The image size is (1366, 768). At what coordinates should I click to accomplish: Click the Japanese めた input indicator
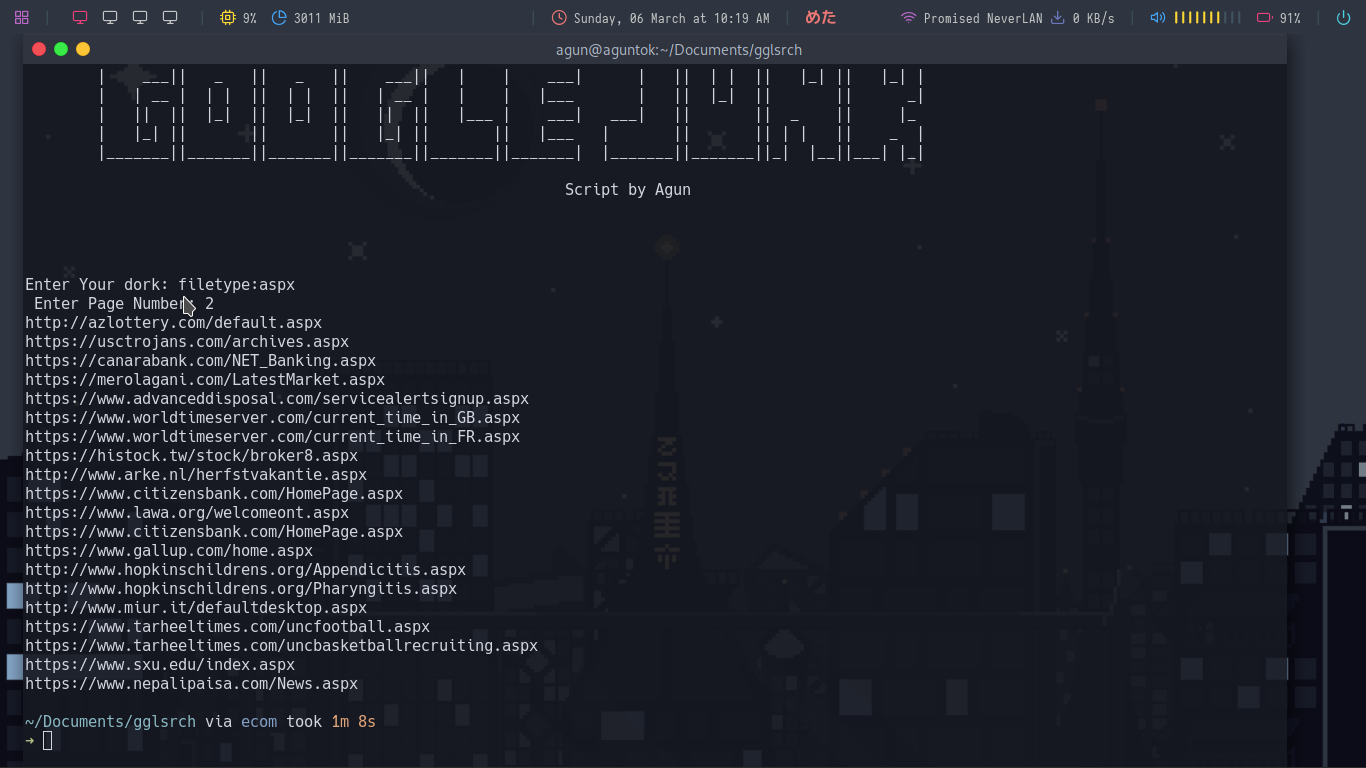click(x=821, y=18)
